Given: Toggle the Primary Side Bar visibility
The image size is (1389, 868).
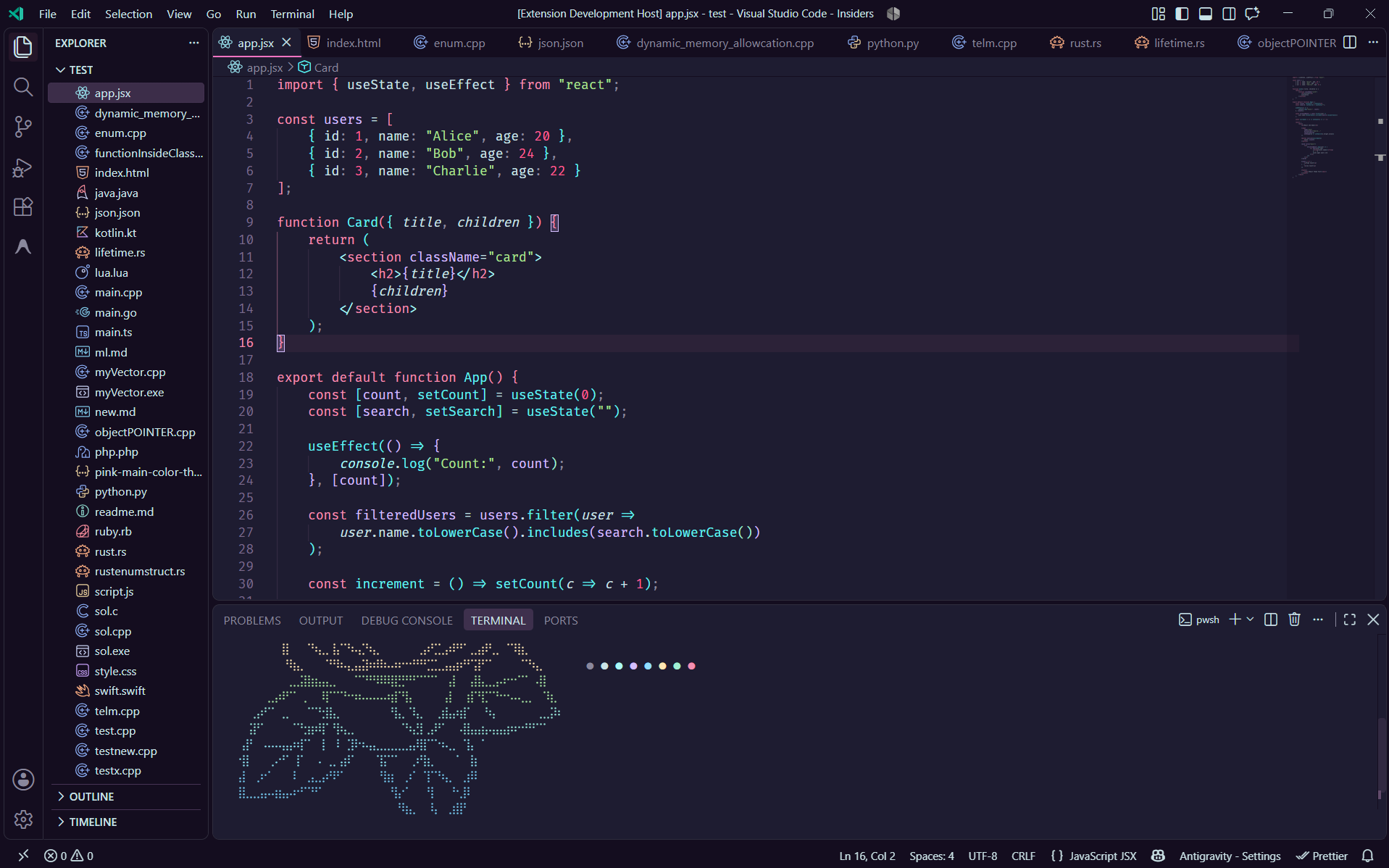Looking at the screenshot, I should pyautogui.click(x=1182, y=14).
